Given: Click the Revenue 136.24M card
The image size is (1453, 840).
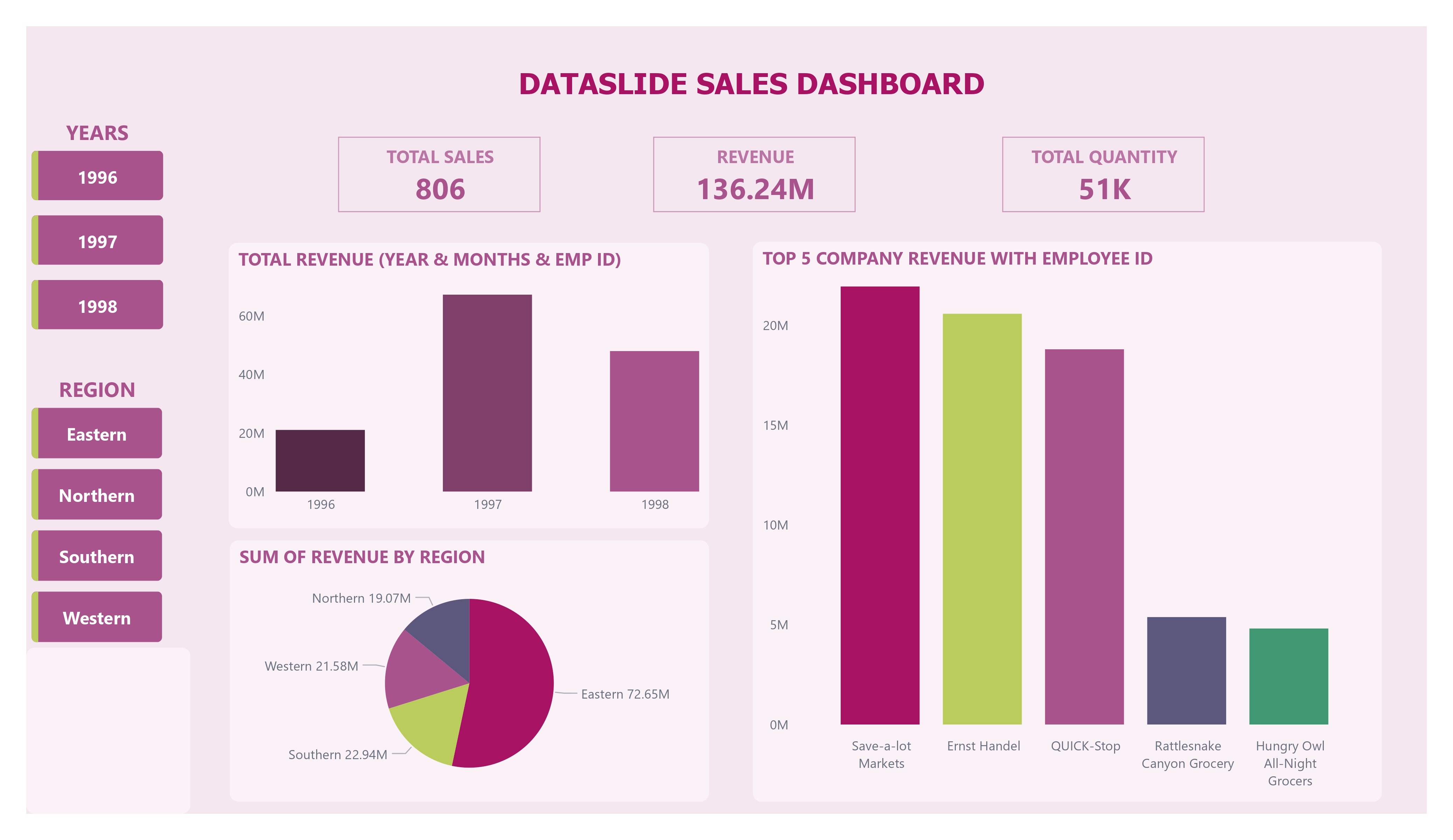Looking at the screenshot, I should coord(754,175).
